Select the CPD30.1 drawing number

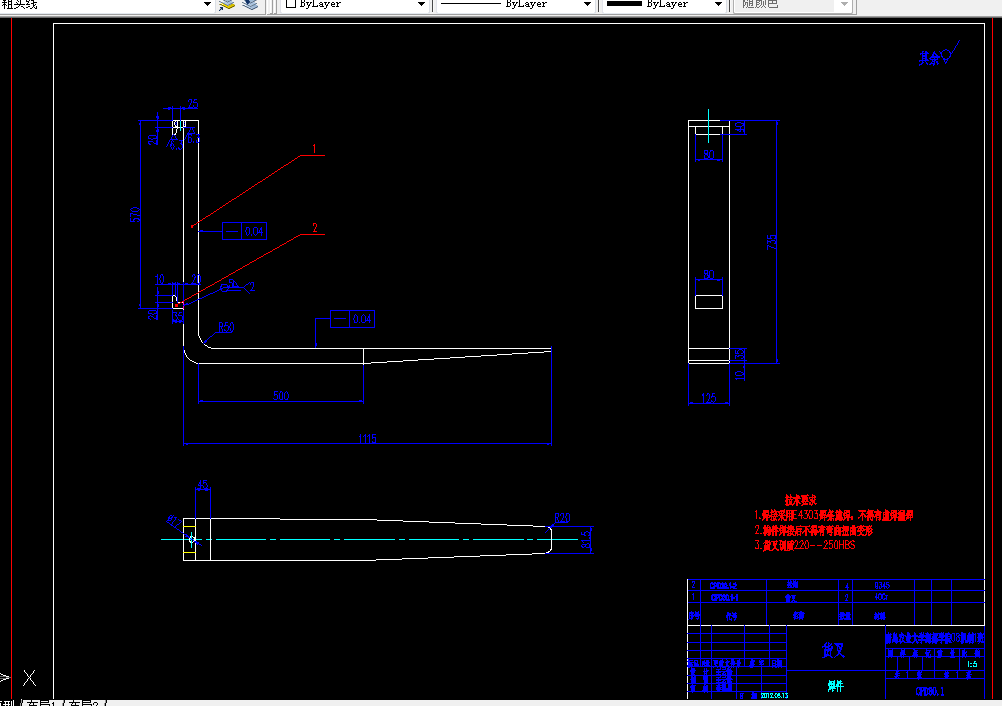click(x=930, y=691)
